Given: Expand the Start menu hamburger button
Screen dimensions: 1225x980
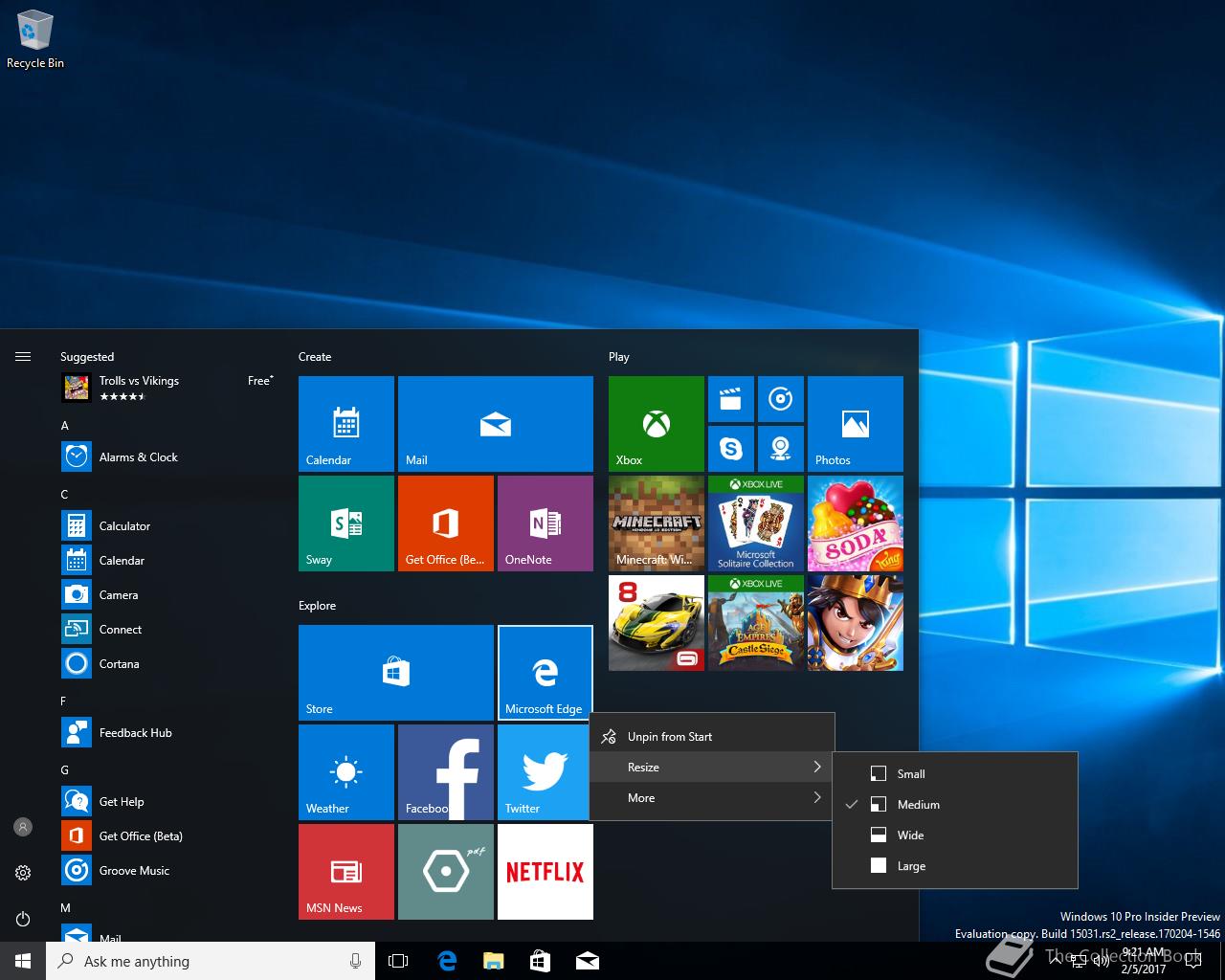Looking at the screenshot, I should [x=23, y=357].
